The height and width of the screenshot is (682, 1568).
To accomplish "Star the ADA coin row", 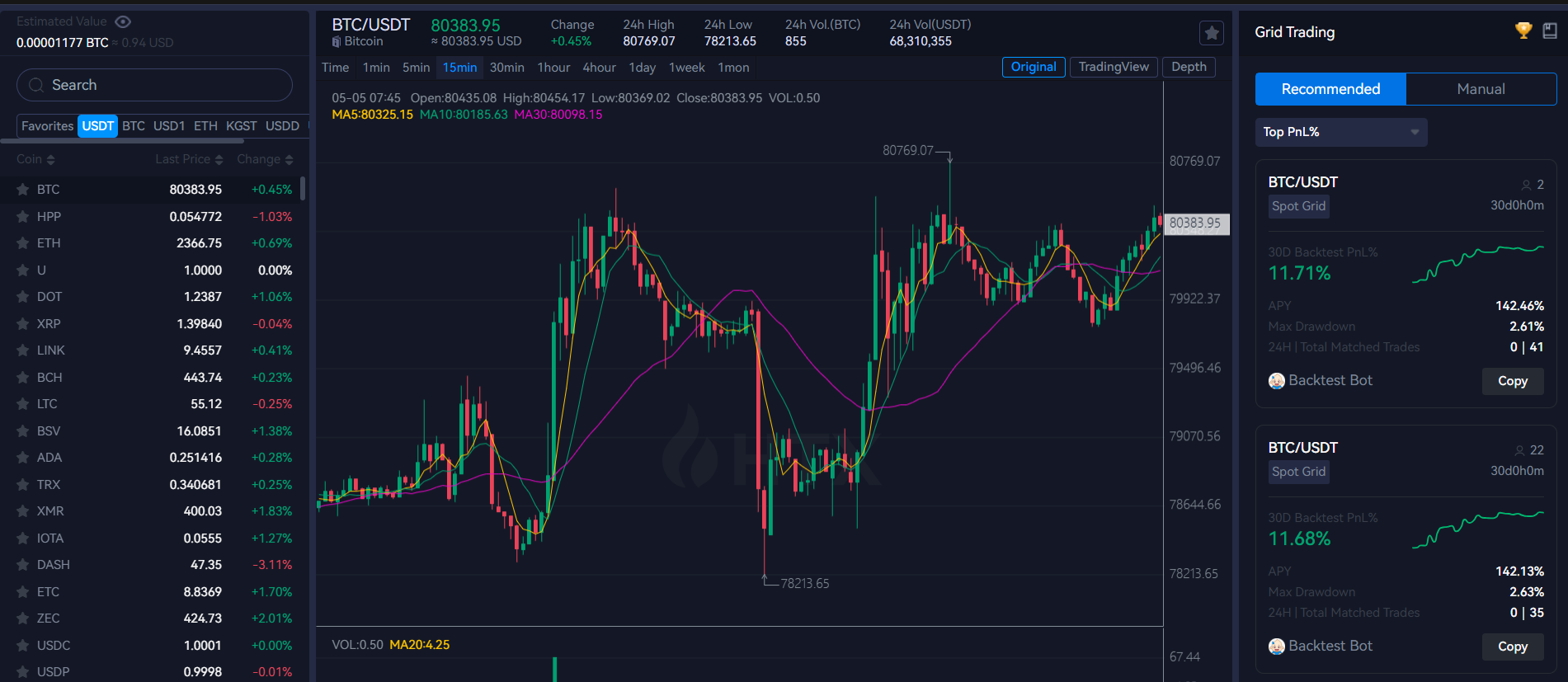I will click(x=23, y=458).
